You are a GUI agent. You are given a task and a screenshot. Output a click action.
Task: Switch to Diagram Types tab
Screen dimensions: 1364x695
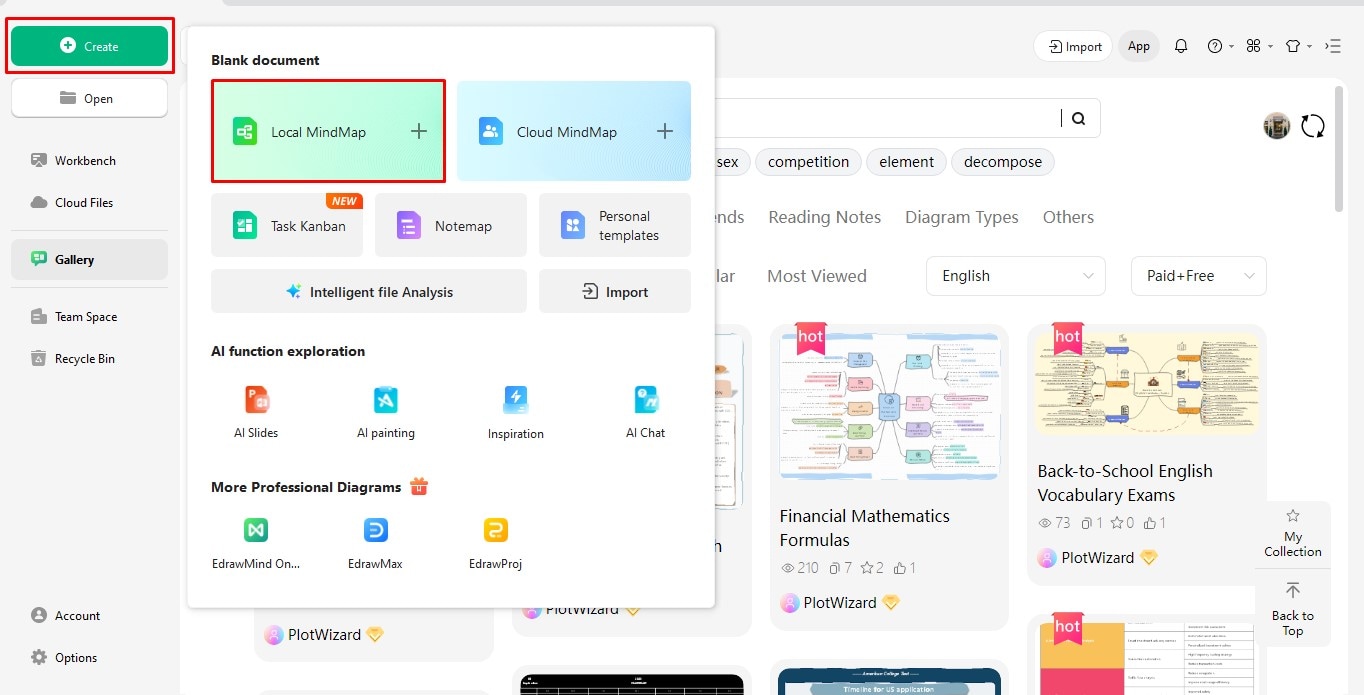click(961, 217)
